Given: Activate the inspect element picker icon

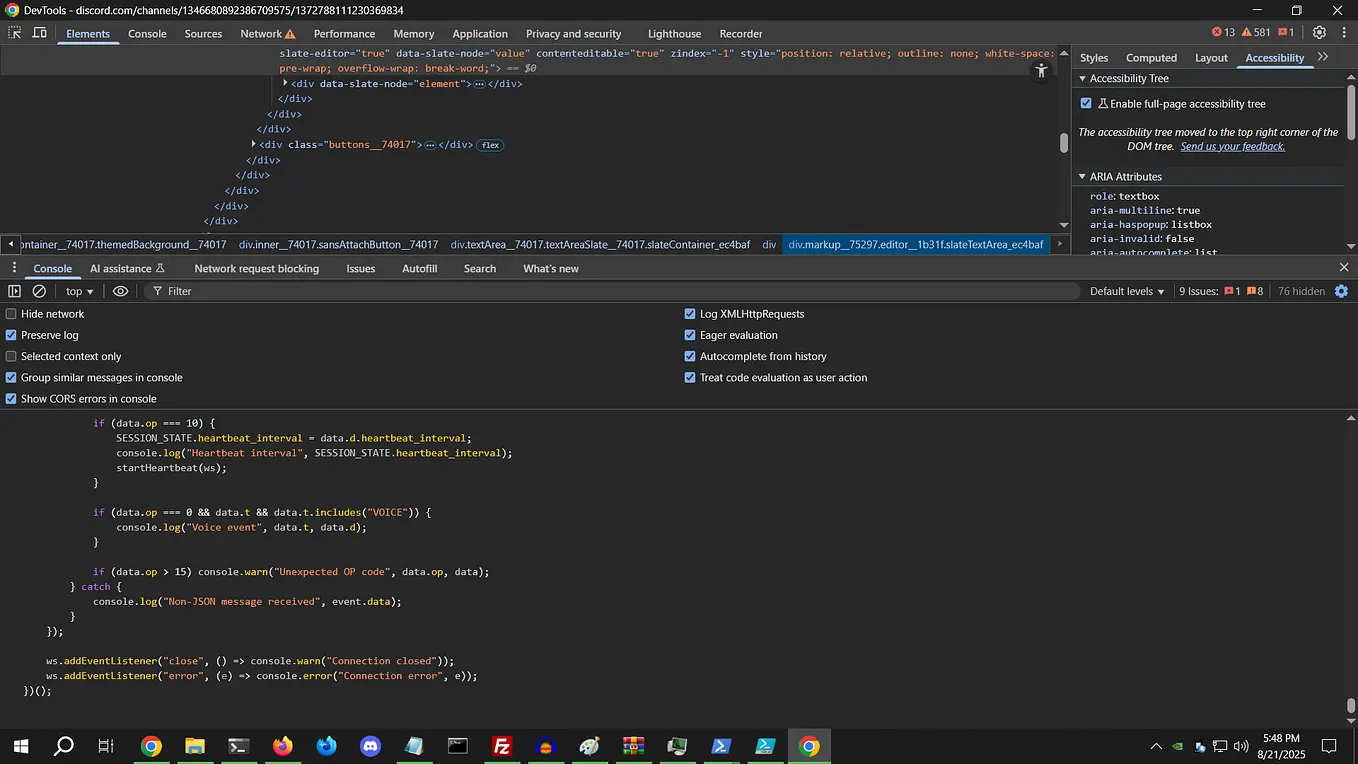Looking at the screenshot, I should pyautogui.click(x=15, y=33).
